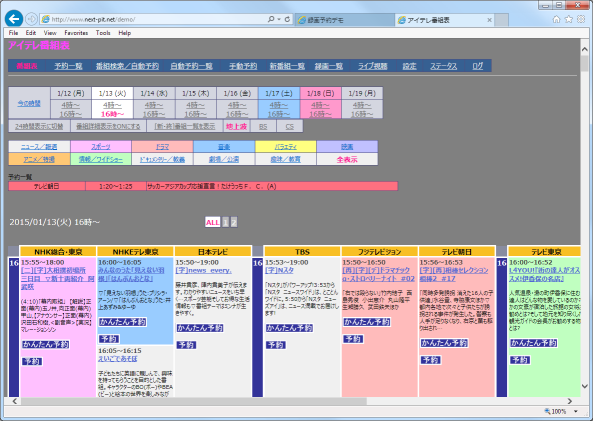Click the horizontal scrollbar right arrow
The height and width of the screenshot is (421, 593).
[570, 401]
